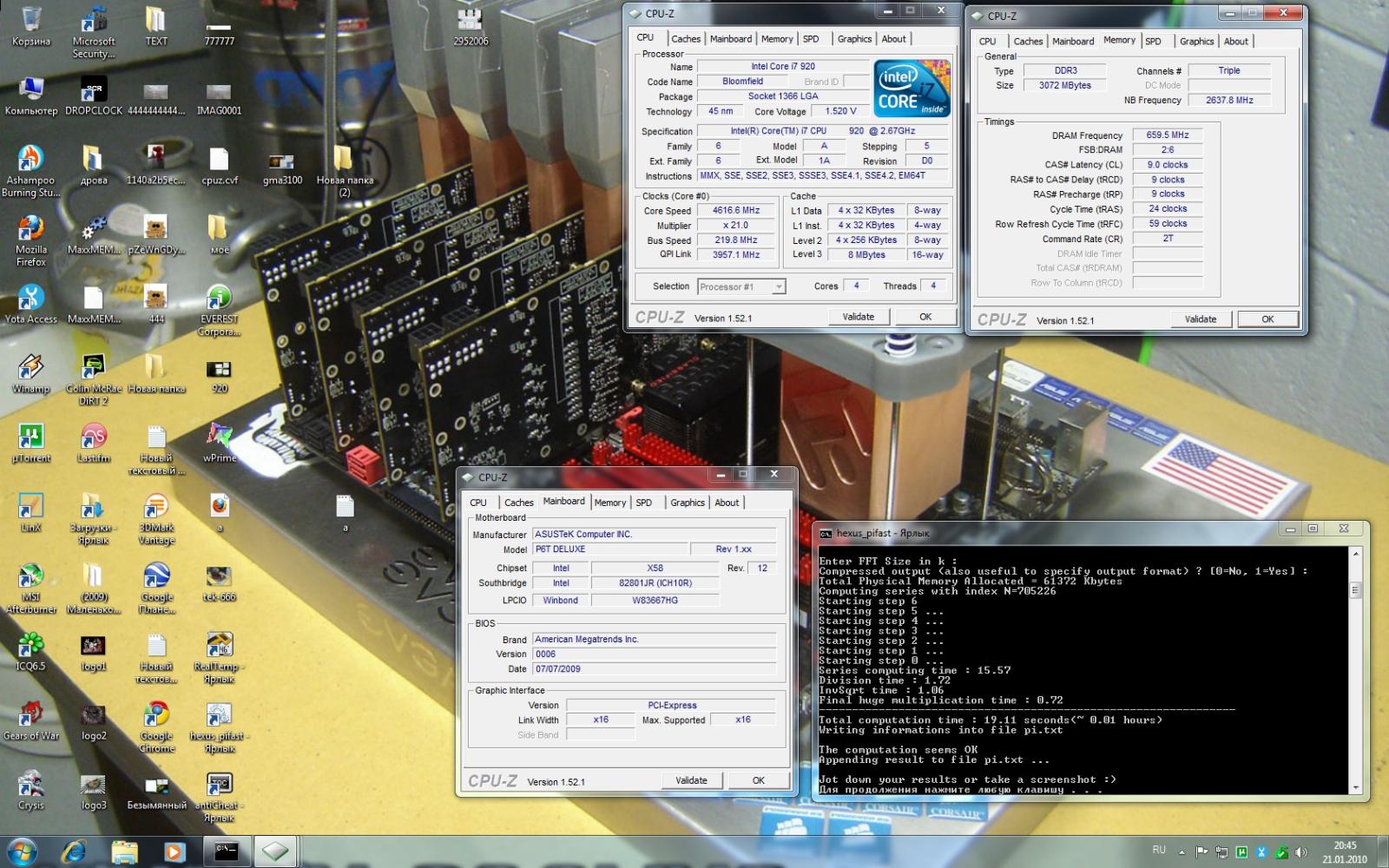
Task: Launch 3DMark Vantage shortcut
Action: tap(156, 519)
